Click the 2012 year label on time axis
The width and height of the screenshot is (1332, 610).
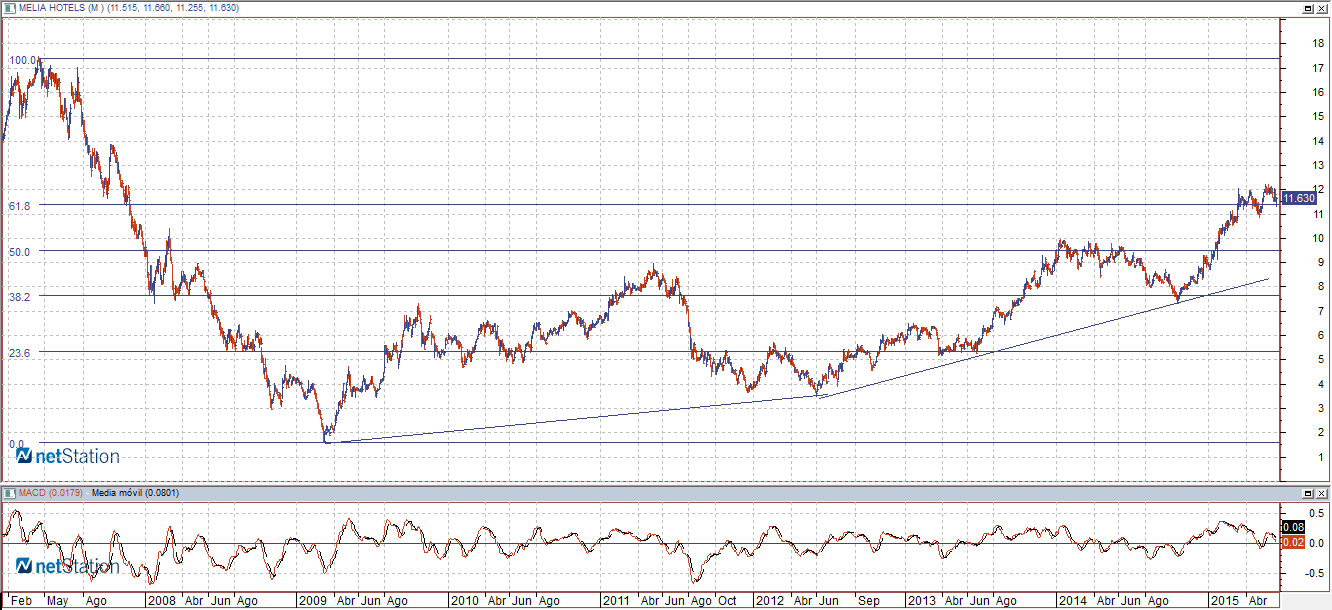(770, 601)
